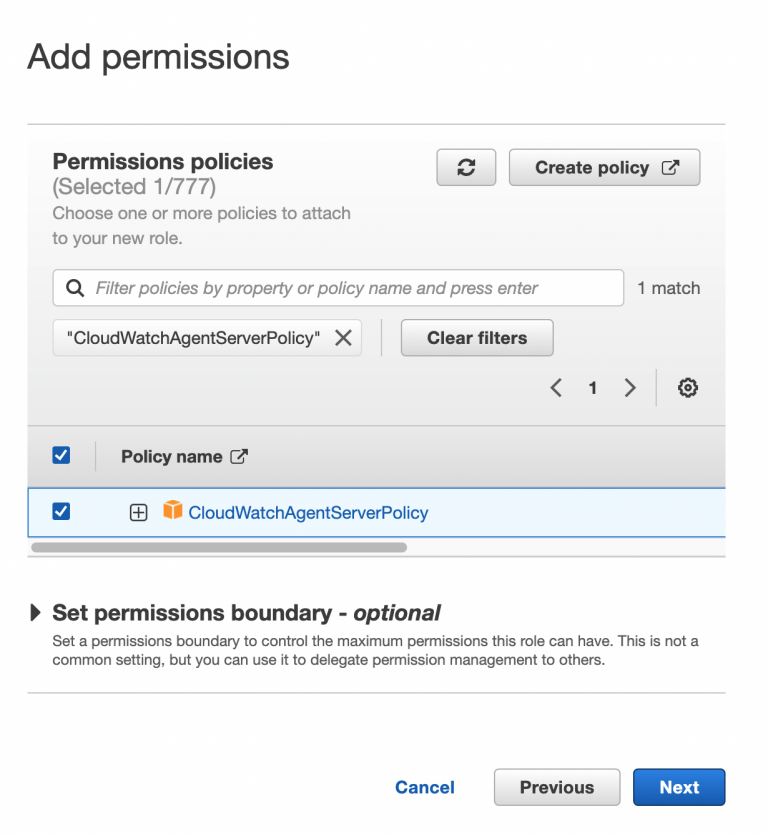Click the orange AWS managed policy icon
The width and height of the screenshot is (768, 834).
(173, 511)
